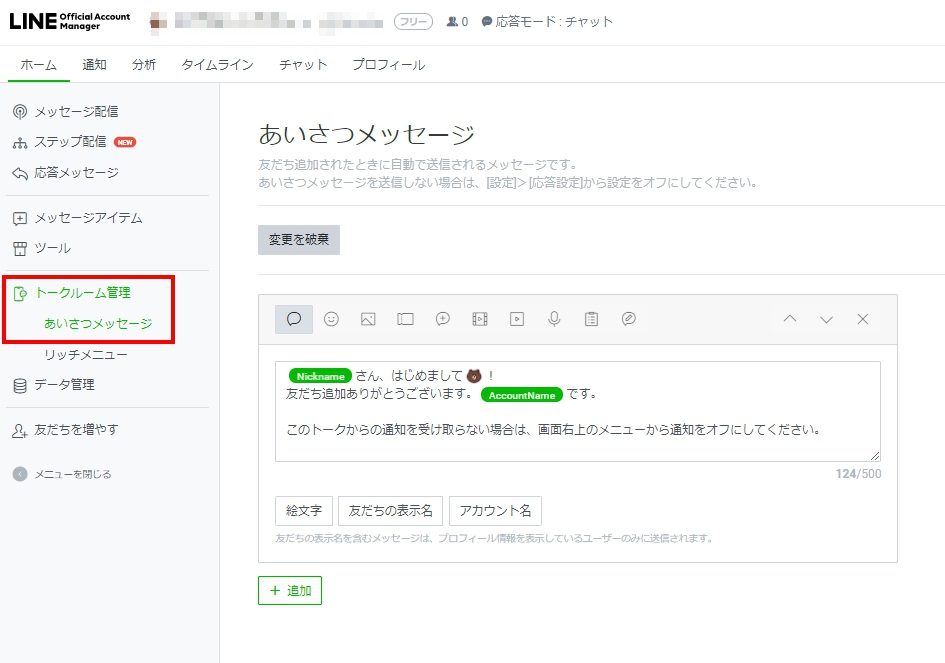Viewport: 945px width, 663px height.
Task: Open the 分析 tab
Action: [144, 65]
